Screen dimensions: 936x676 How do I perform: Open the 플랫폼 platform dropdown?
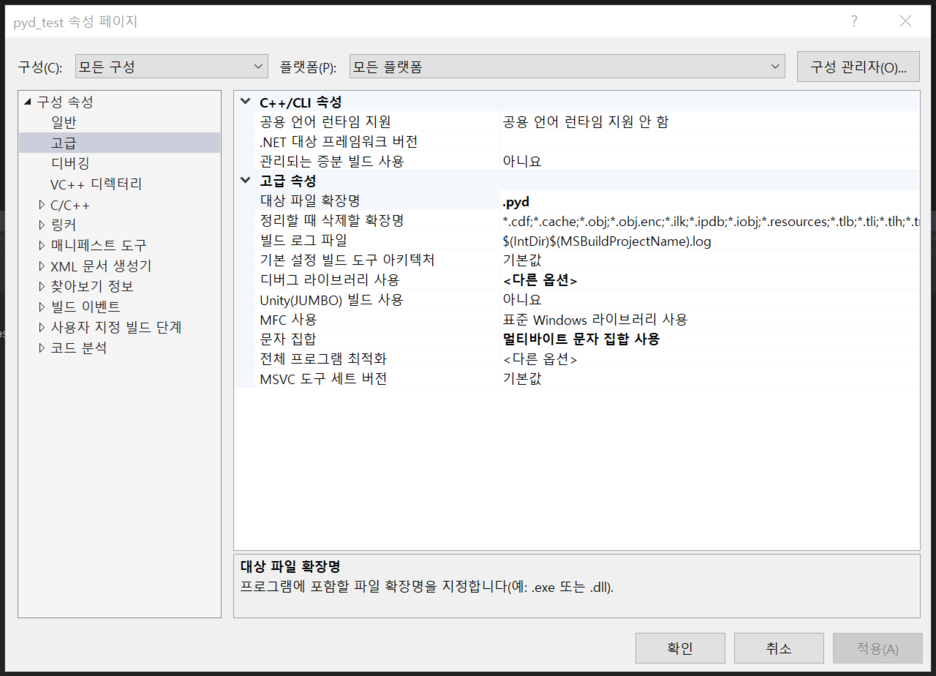[x=567, y=67]
